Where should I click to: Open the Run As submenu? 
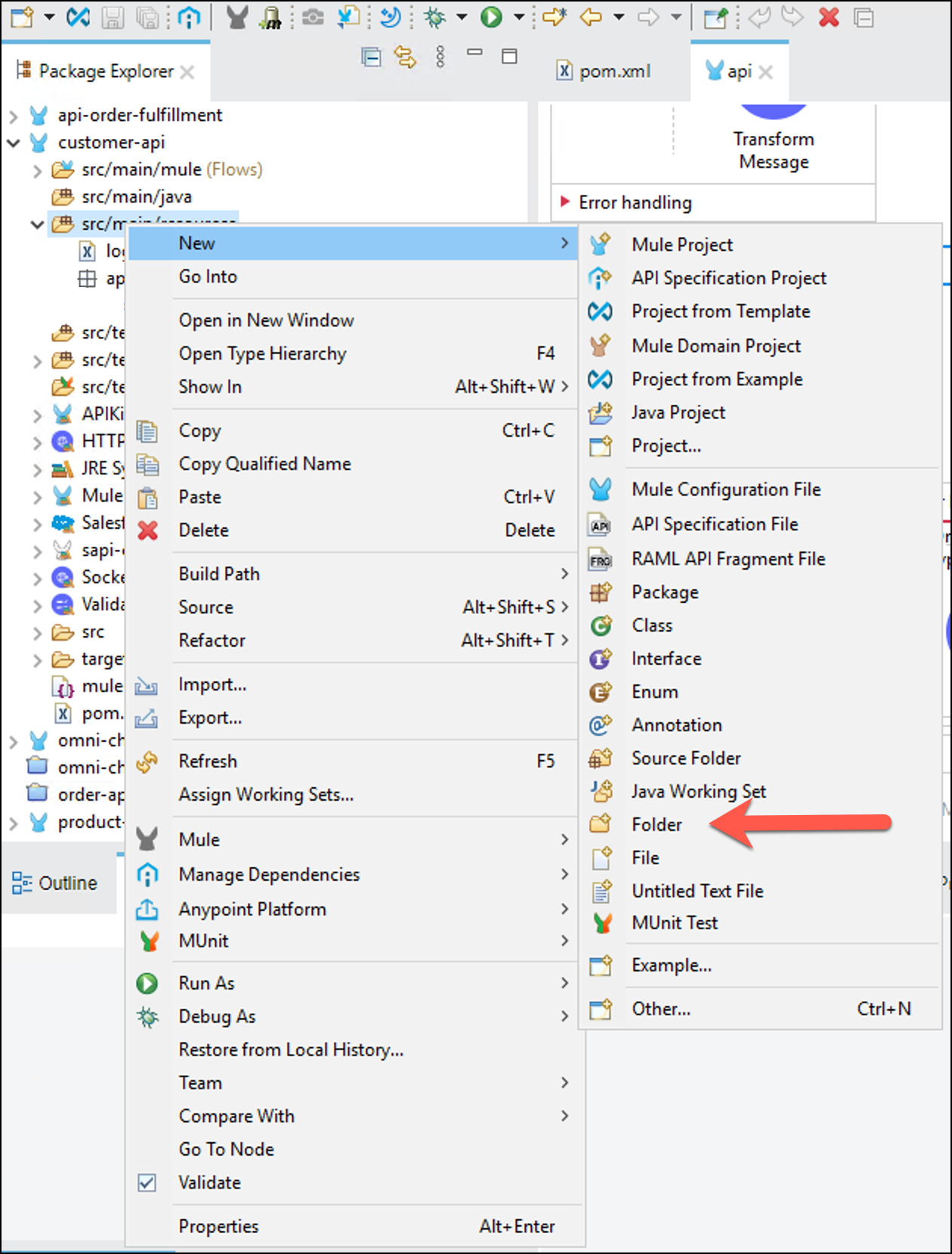point(355,984)
